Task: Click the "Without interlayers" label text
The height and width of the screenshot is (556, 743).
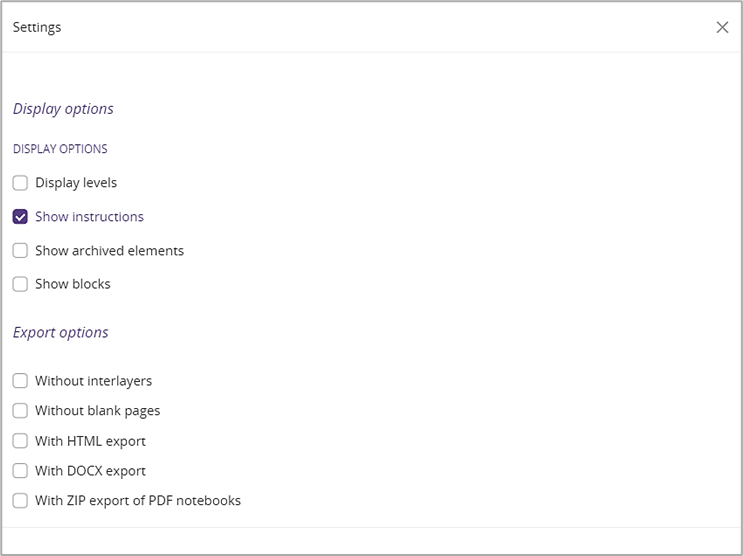Action: 93,381
